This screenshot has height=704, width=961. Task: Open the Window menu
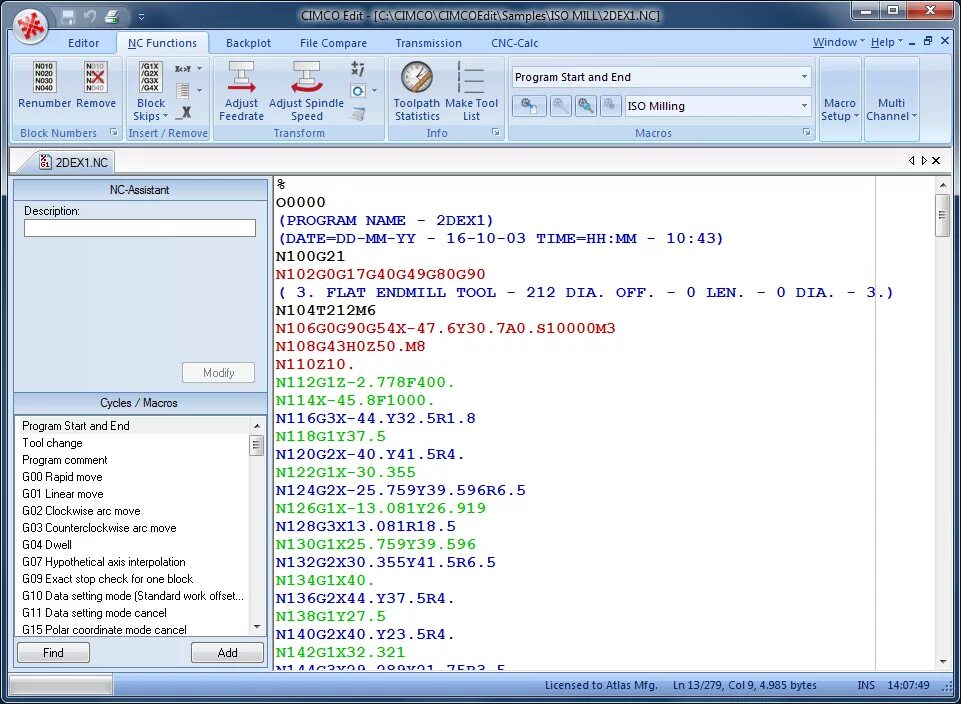pos(838,42)
